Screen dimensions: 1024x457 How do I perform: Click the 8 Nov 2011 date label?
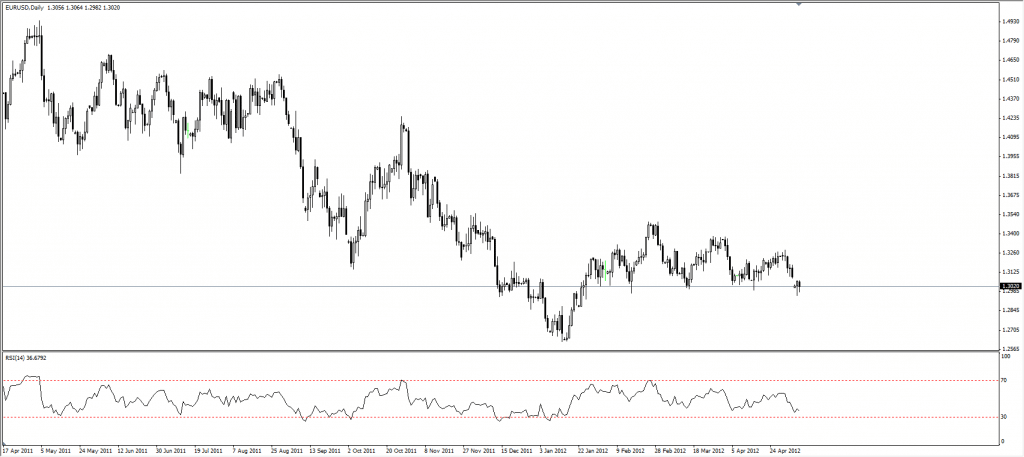(x=440, y=450)
